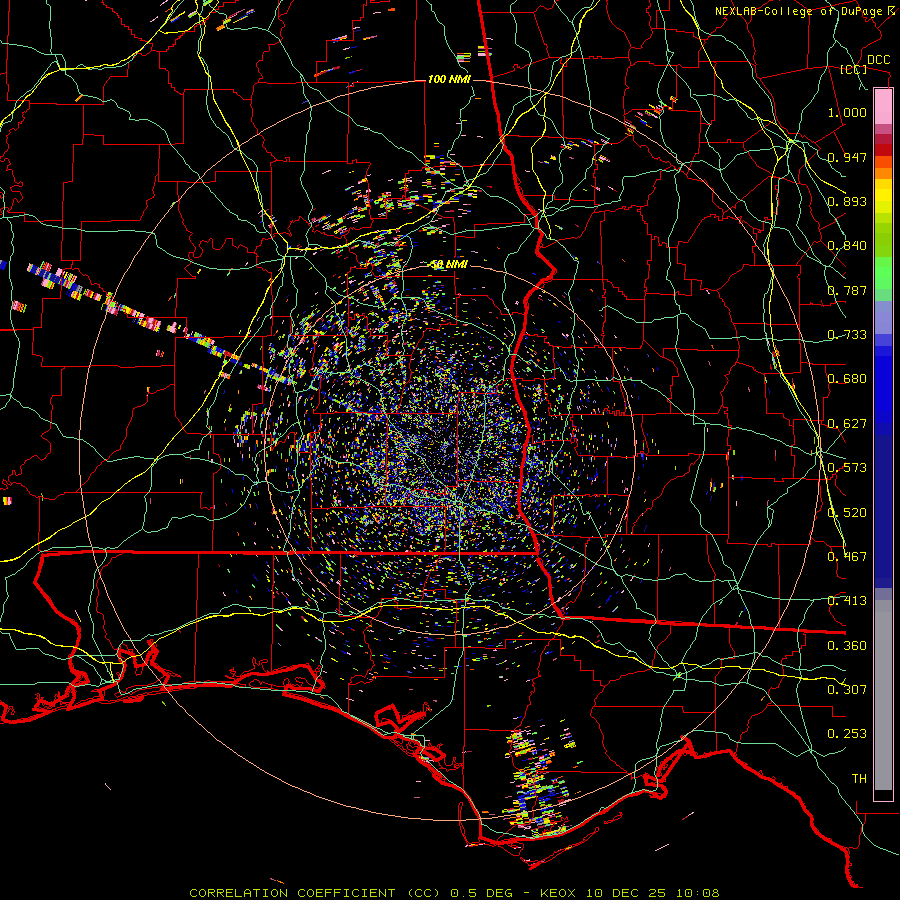Click the 1.000 scale value

pos(847,112)
